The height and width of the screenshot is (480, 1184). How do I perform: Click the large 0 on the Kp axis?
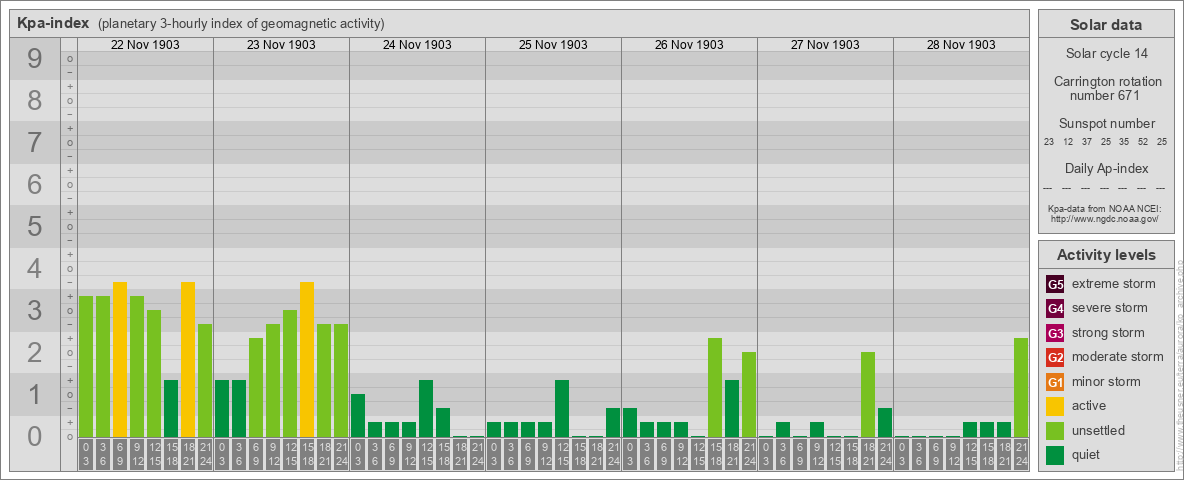[35, 436]
